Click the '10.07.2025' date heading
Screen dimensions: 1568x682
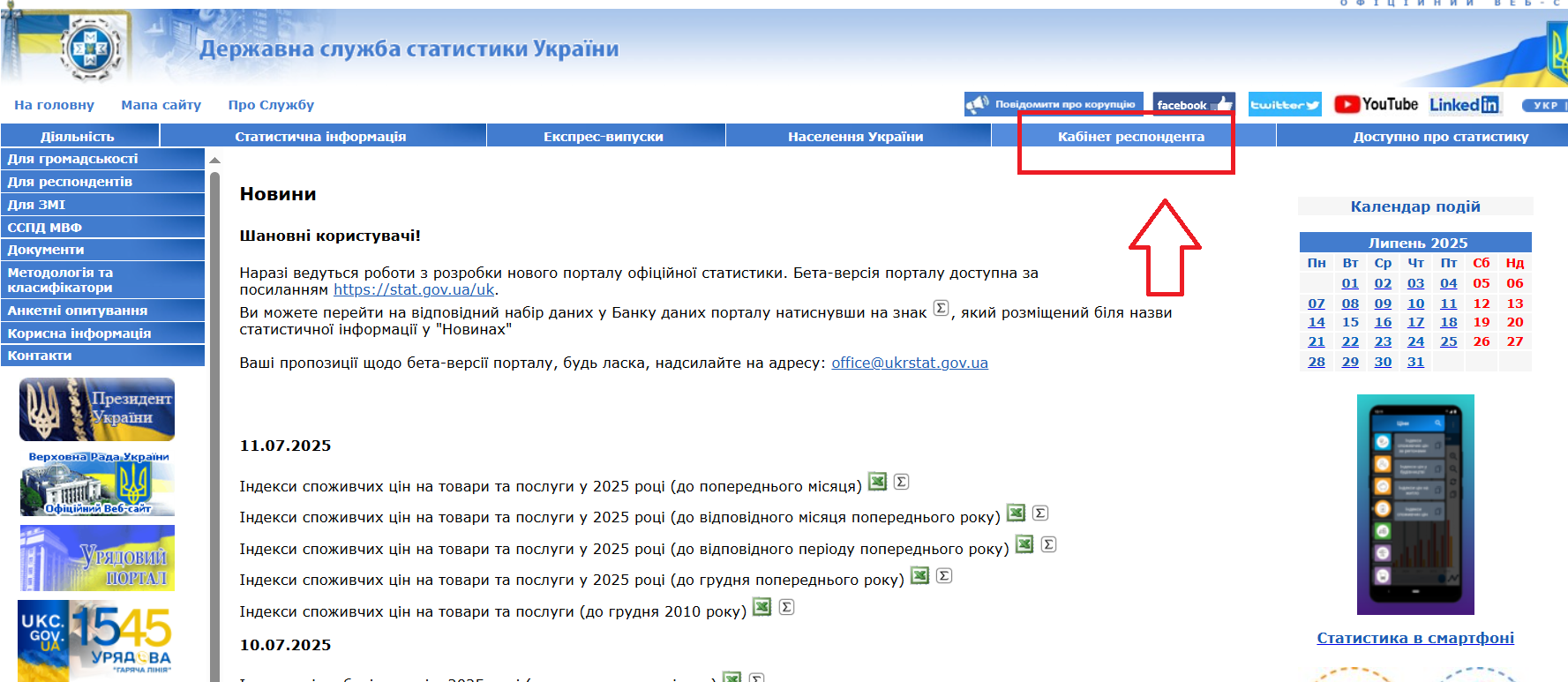pos(286,645)
